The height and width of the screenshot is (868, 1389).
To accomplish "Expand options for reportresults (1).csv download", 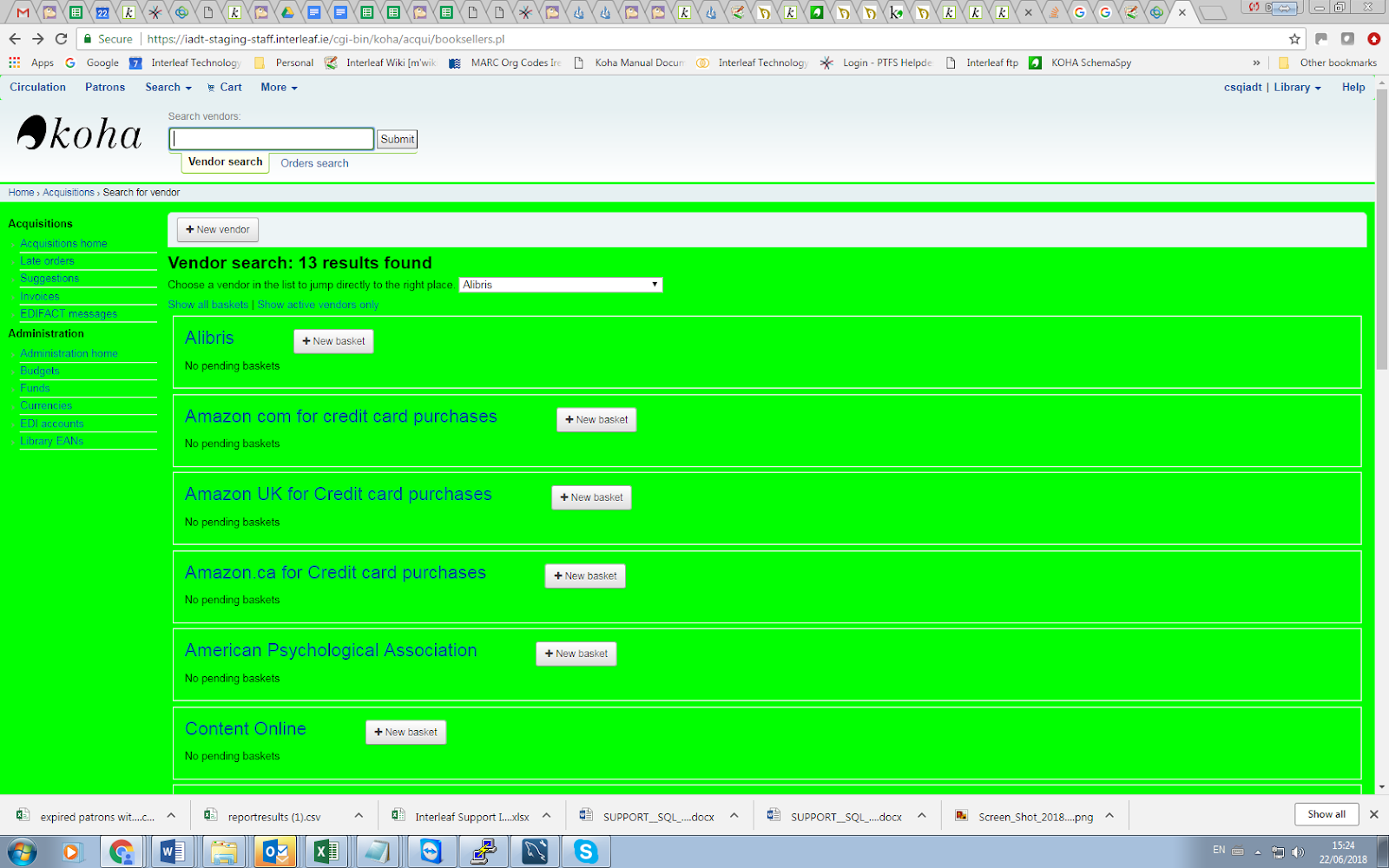I will click(359, 816).
